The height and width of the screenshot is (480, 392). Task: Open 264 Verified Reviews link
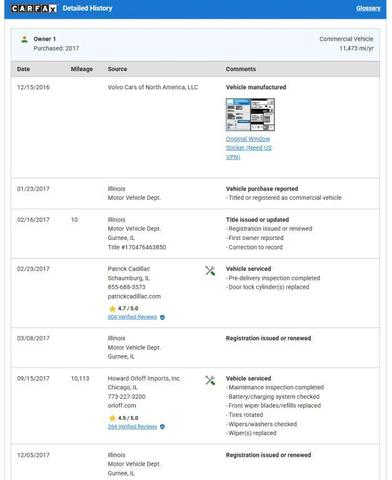click(x=132, y=426)
